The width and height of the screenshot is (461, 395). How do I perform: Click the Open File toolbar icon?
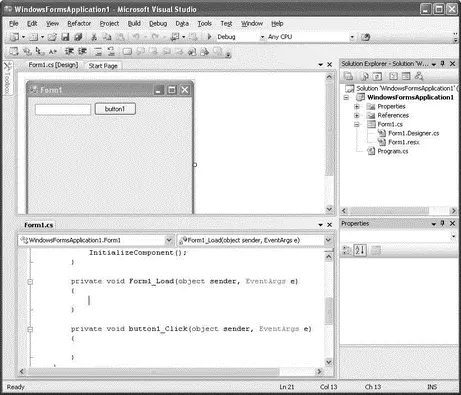click(52, 37)
